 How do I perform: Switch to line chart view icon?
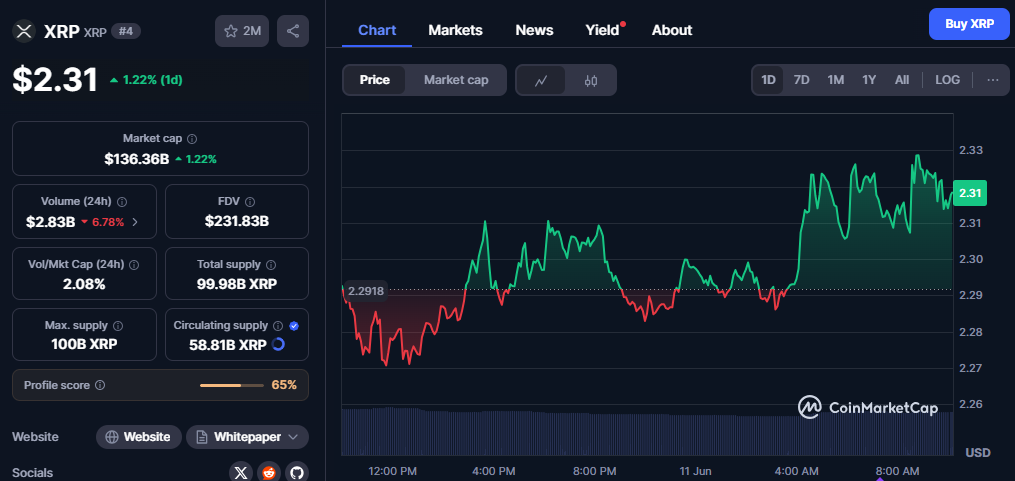541,80
